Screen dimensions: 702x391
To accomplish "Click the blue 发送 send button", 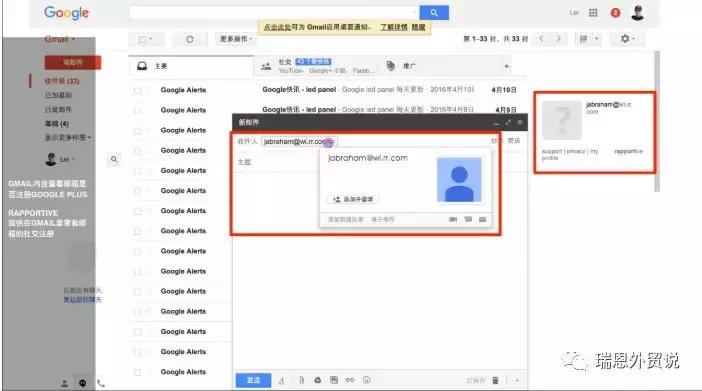I will pyautogui.click(x=253, y=380).
